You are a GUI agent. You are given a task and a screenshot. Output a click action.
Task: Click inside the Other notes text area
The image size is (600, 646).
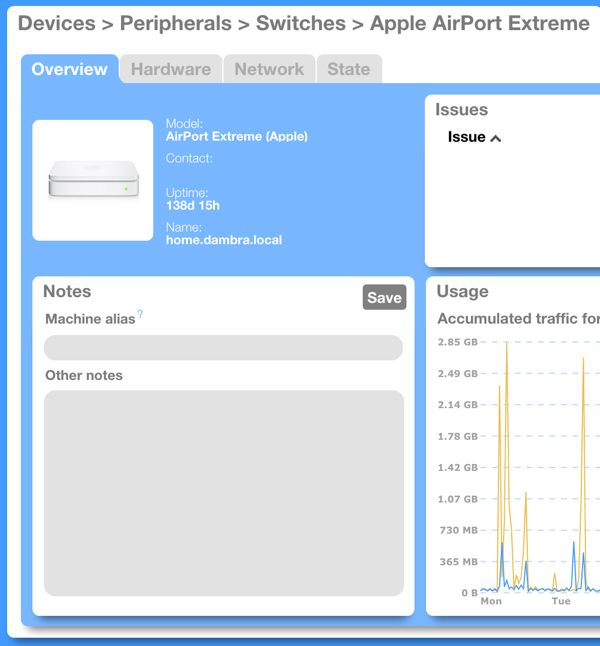223,493
